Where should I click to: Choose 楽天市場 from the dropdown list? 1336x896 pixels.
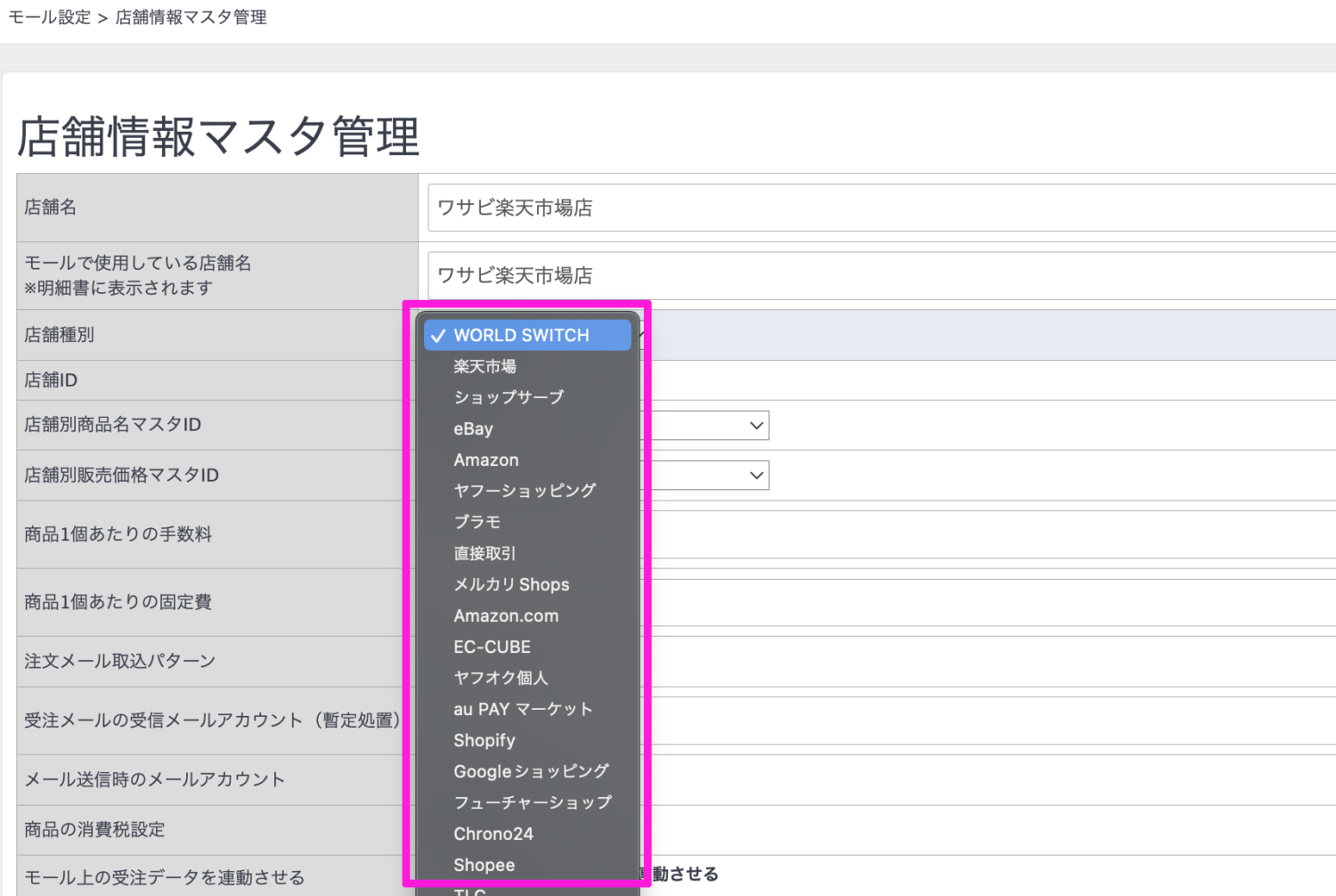[527, 366]
